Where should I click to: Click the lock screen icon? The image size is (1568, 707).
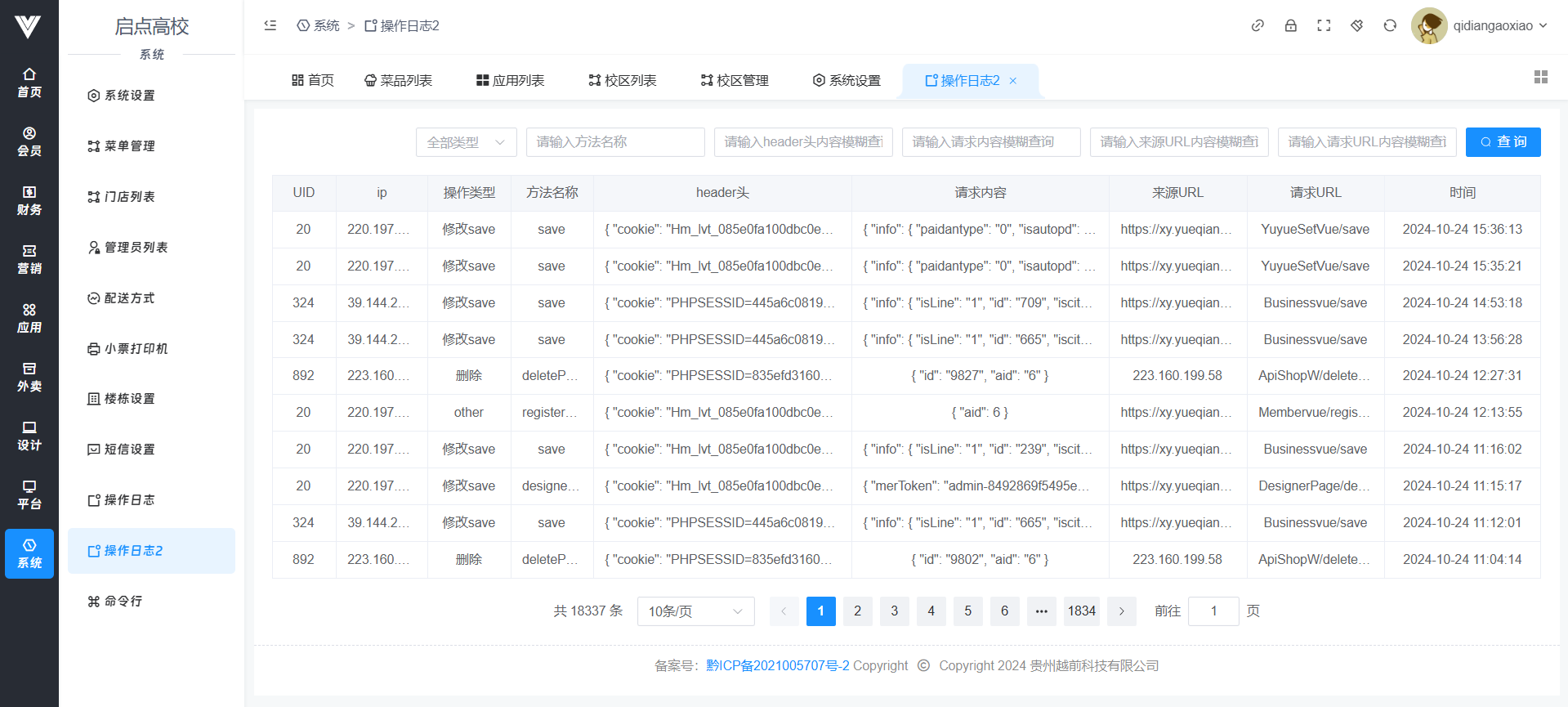1291,25
